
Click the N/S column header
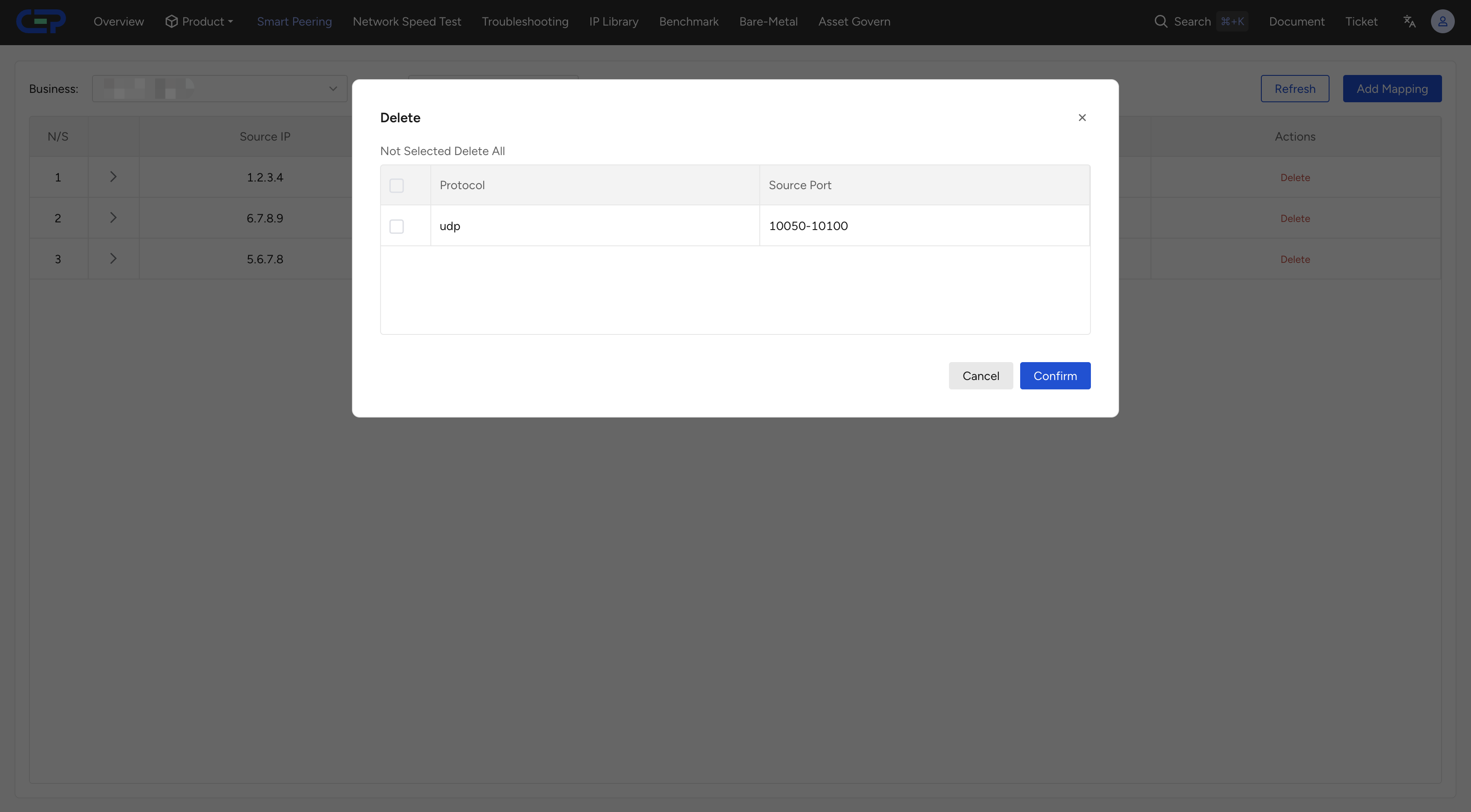58,136
